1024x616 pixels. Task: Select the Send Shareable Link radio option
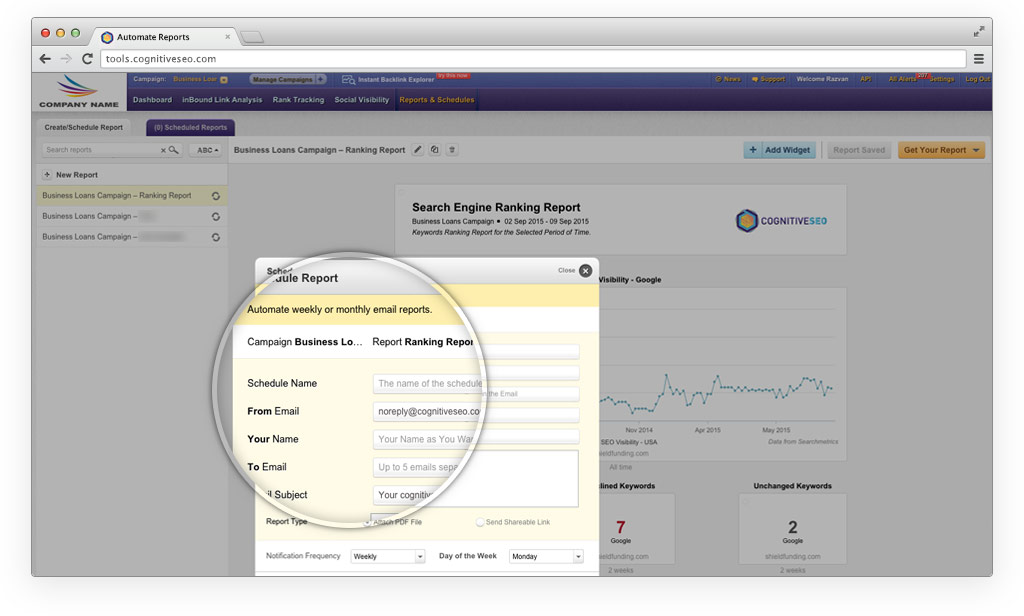click(x=480, y=522)
